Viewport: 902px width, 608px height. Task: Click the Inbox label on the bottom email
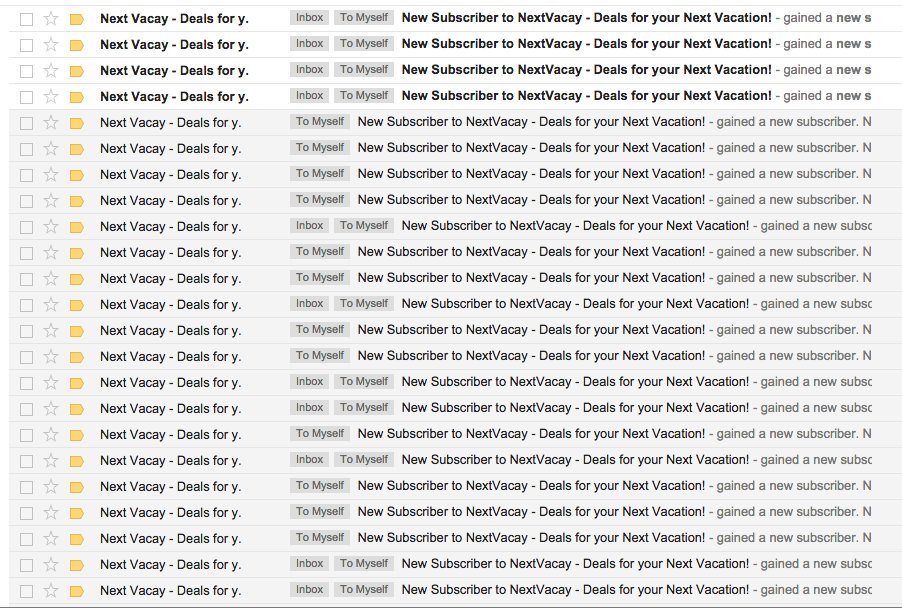tap(309, 590)
